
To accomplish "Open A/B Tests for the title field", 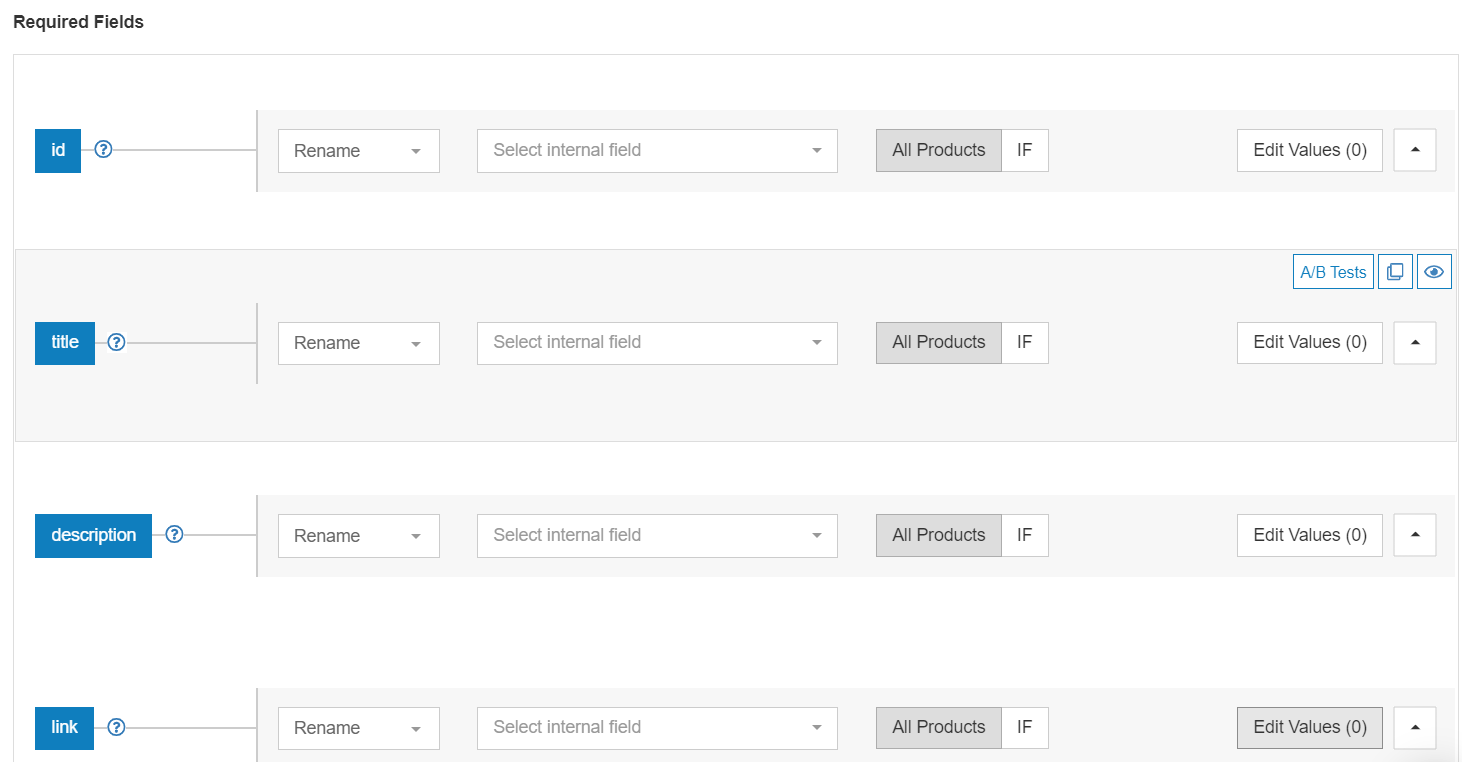I will 1332,272.
